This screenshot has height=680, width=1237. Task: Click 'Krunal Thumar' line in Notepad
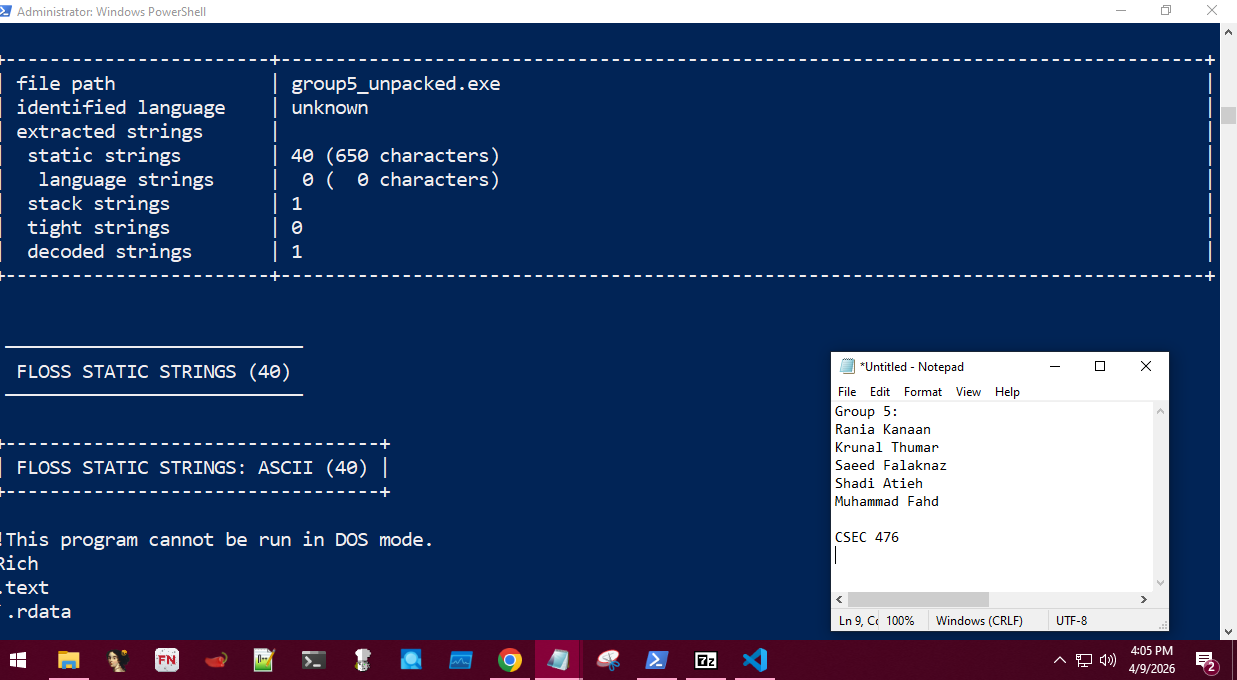point(887,447)
